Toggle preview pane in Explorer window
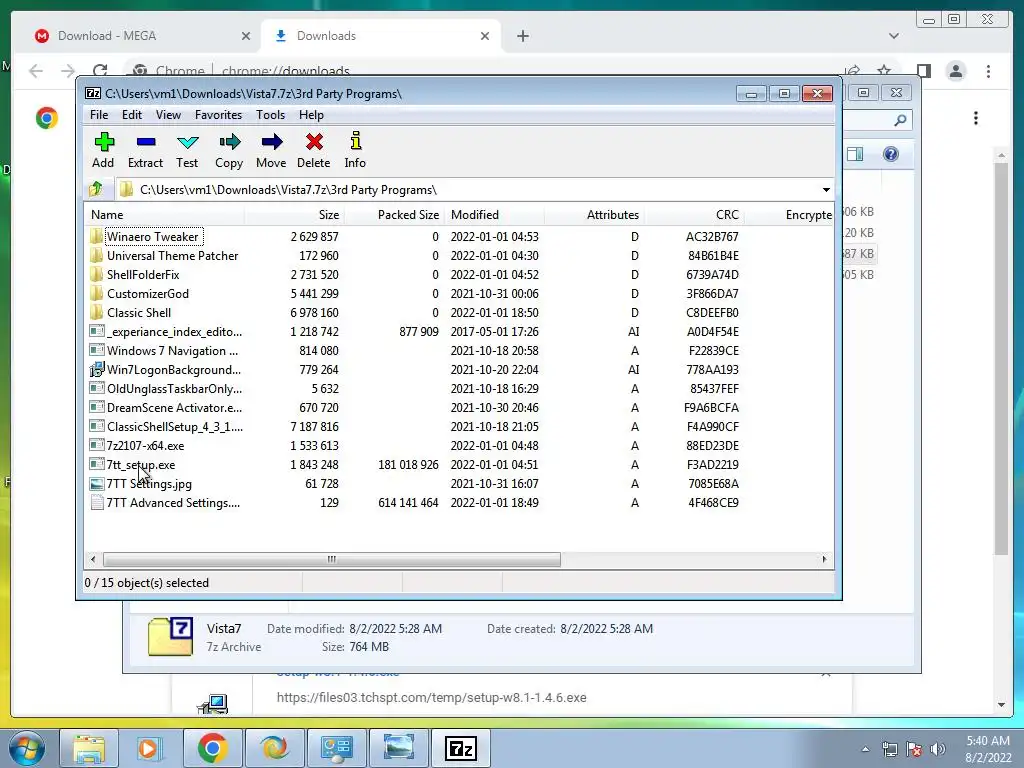 pyautogui.click(x=855, y=154)
